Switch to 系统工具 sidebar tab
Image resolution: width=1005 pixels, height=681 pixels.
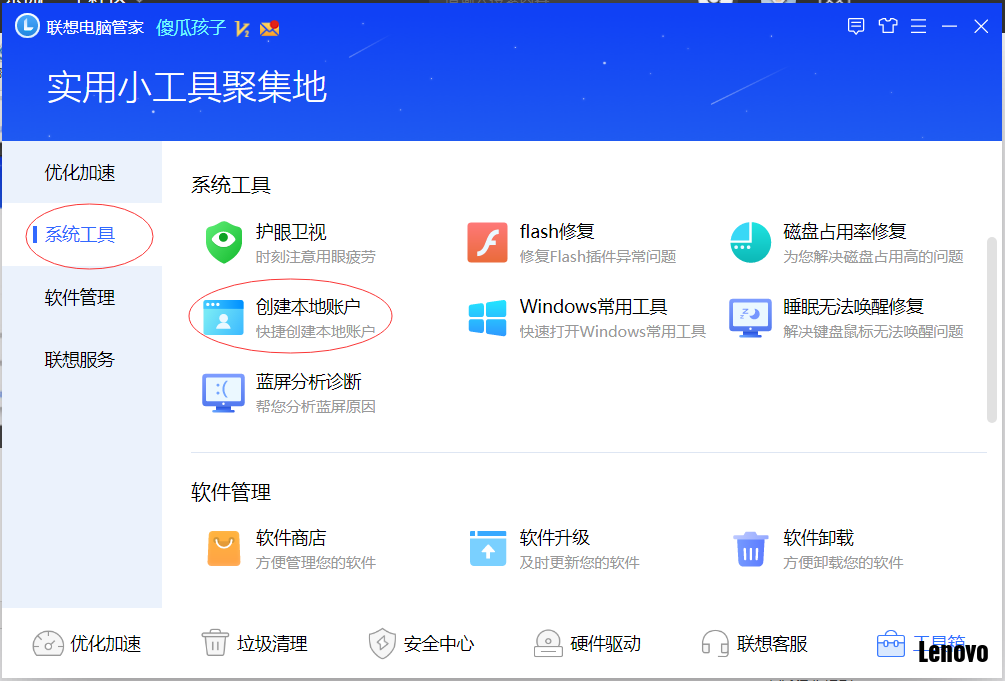click(80, 235)
